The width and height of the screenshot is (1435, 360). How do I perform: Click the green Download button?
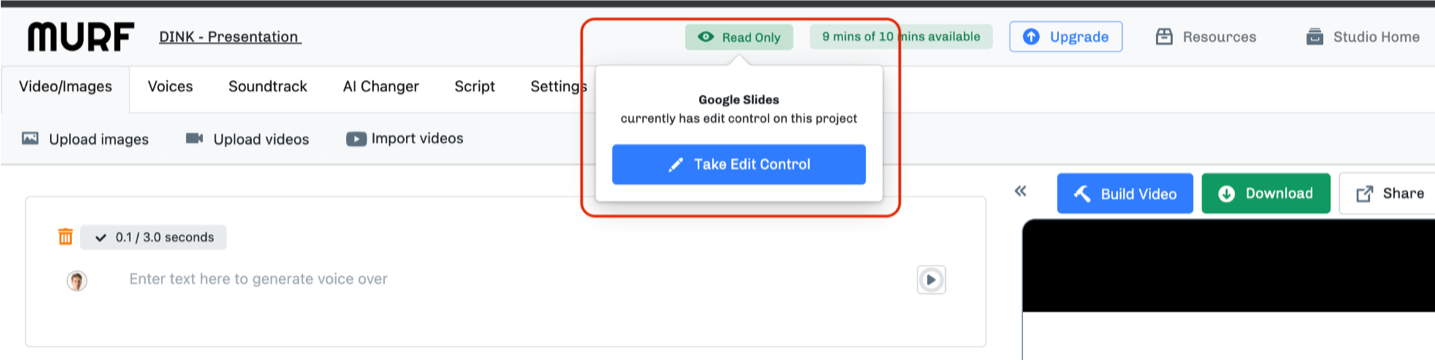tap(1266, 193)
